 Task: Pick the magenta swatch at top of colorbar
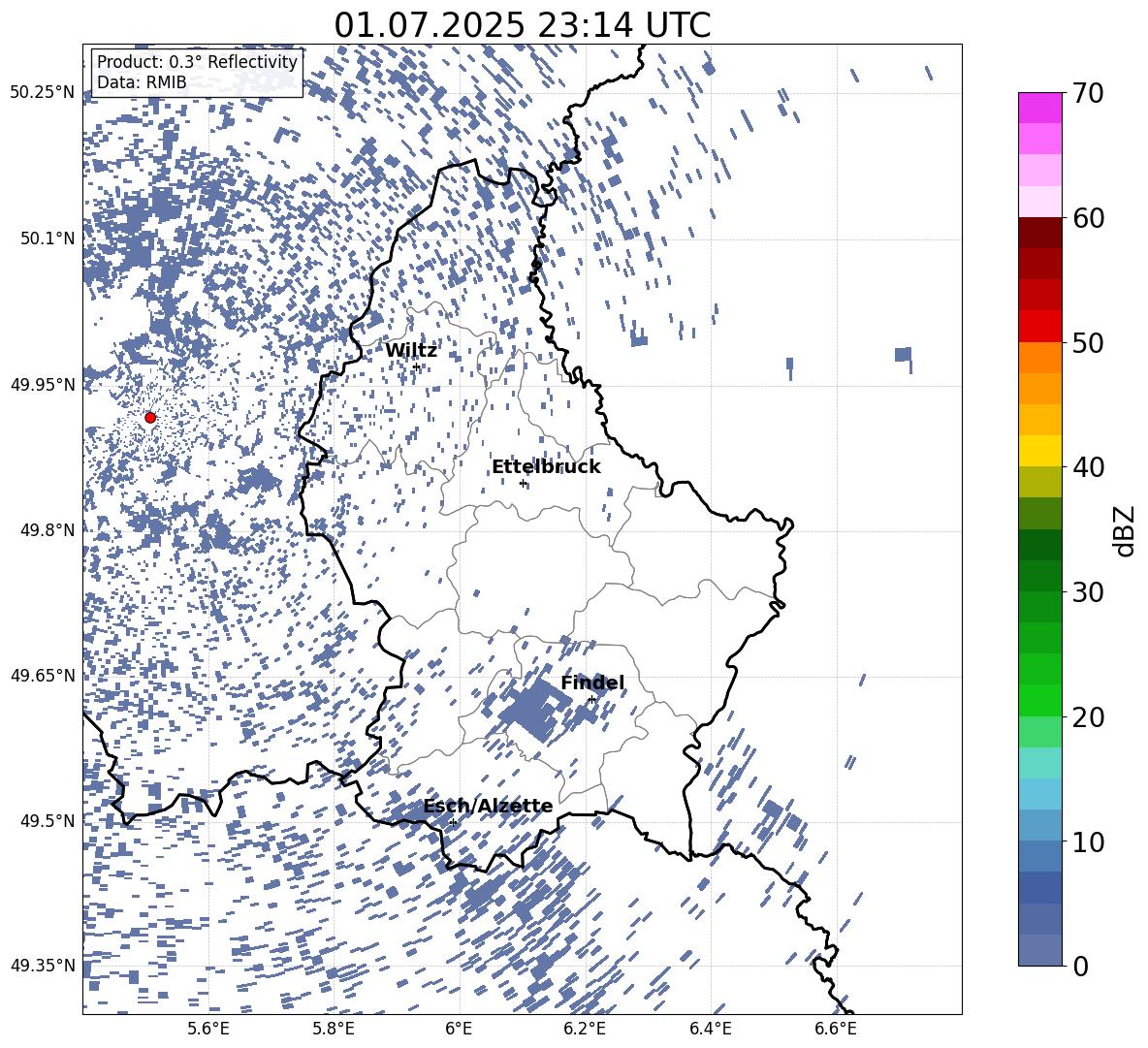1039,108
